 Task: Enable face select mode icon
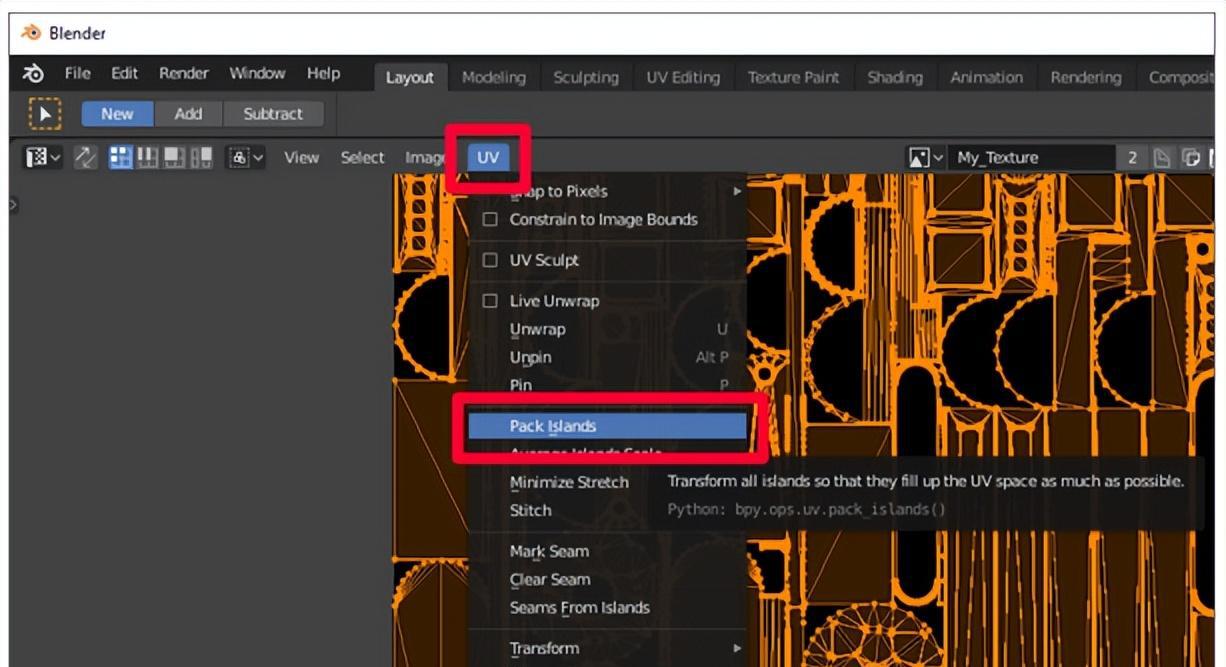pos(173,157)
